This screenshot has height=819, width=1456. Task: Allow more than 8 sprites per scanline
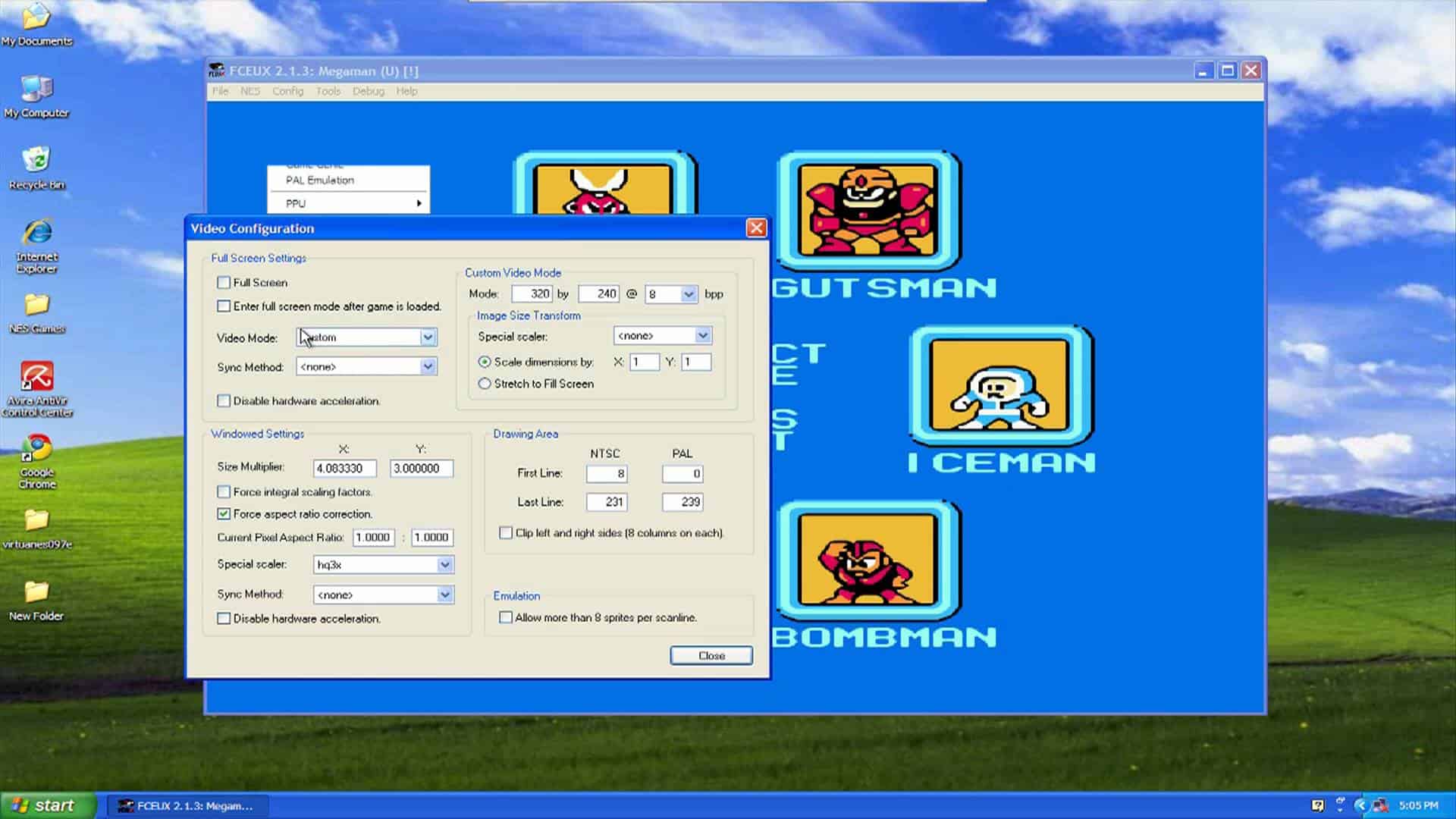[x=506, y=617]
